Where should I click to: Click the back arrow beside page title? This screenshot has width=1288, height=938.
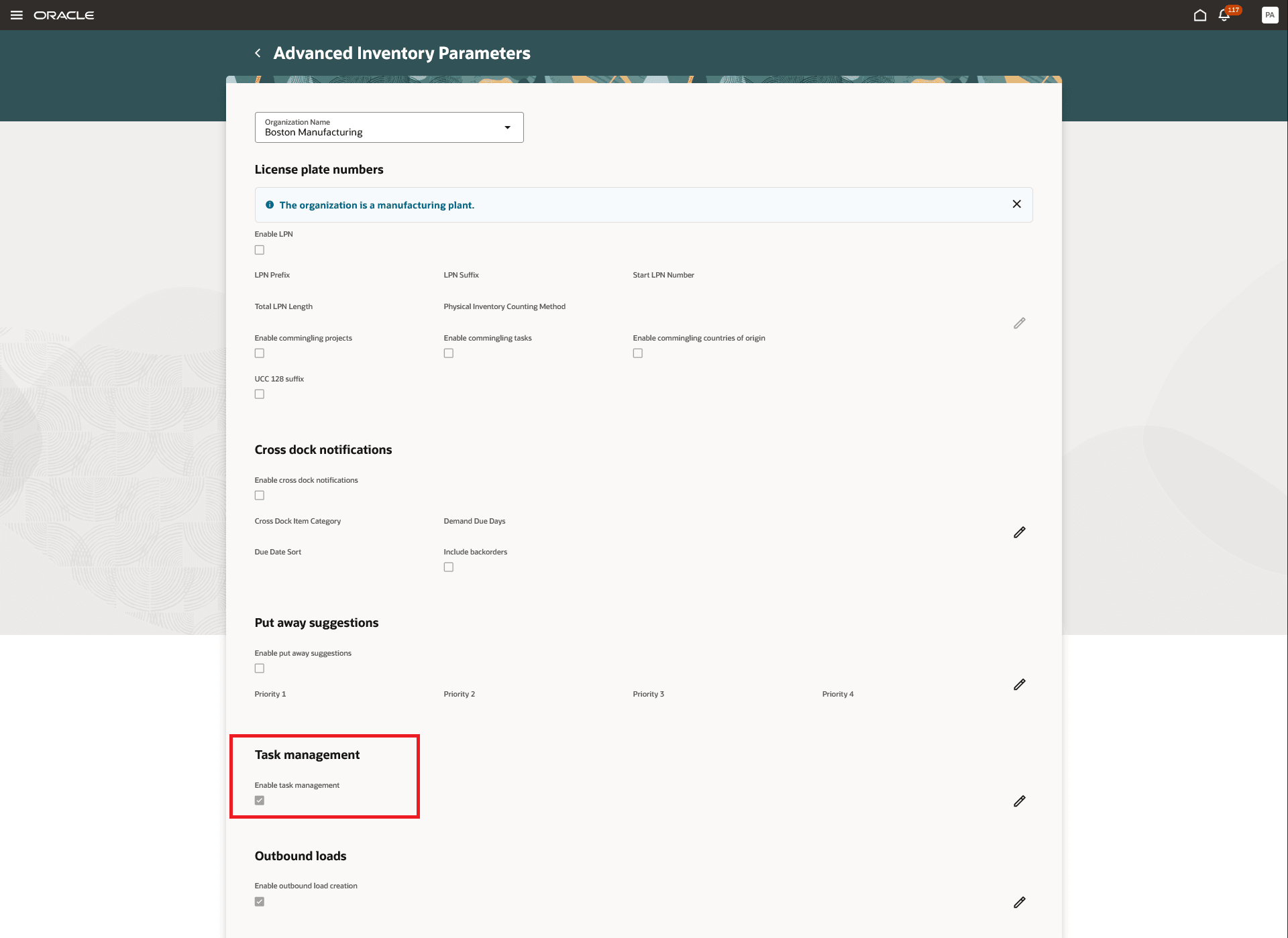click(x=258, y=53)
